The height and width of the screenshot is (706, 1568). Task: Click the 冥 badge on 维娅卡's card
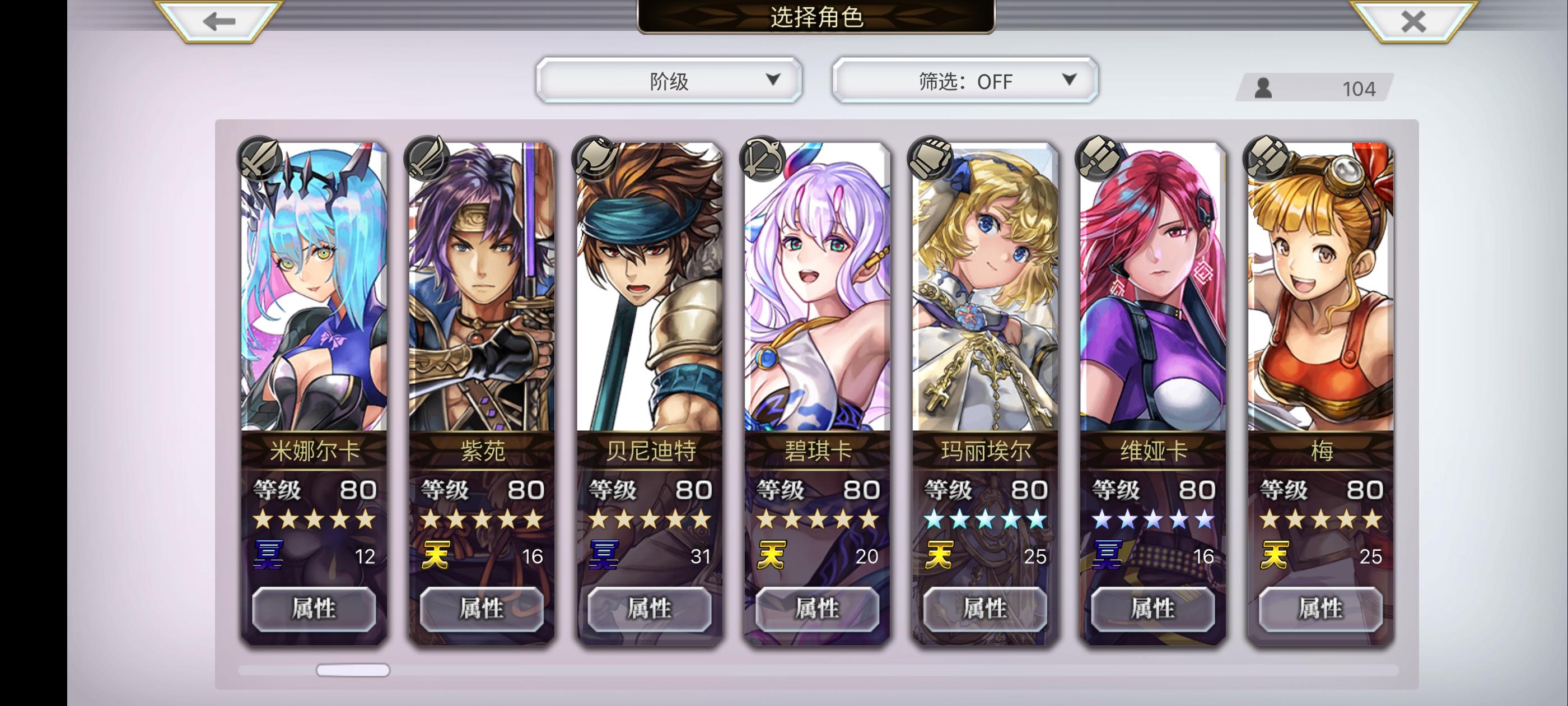pyautogui.click(x=1107, y=555)
